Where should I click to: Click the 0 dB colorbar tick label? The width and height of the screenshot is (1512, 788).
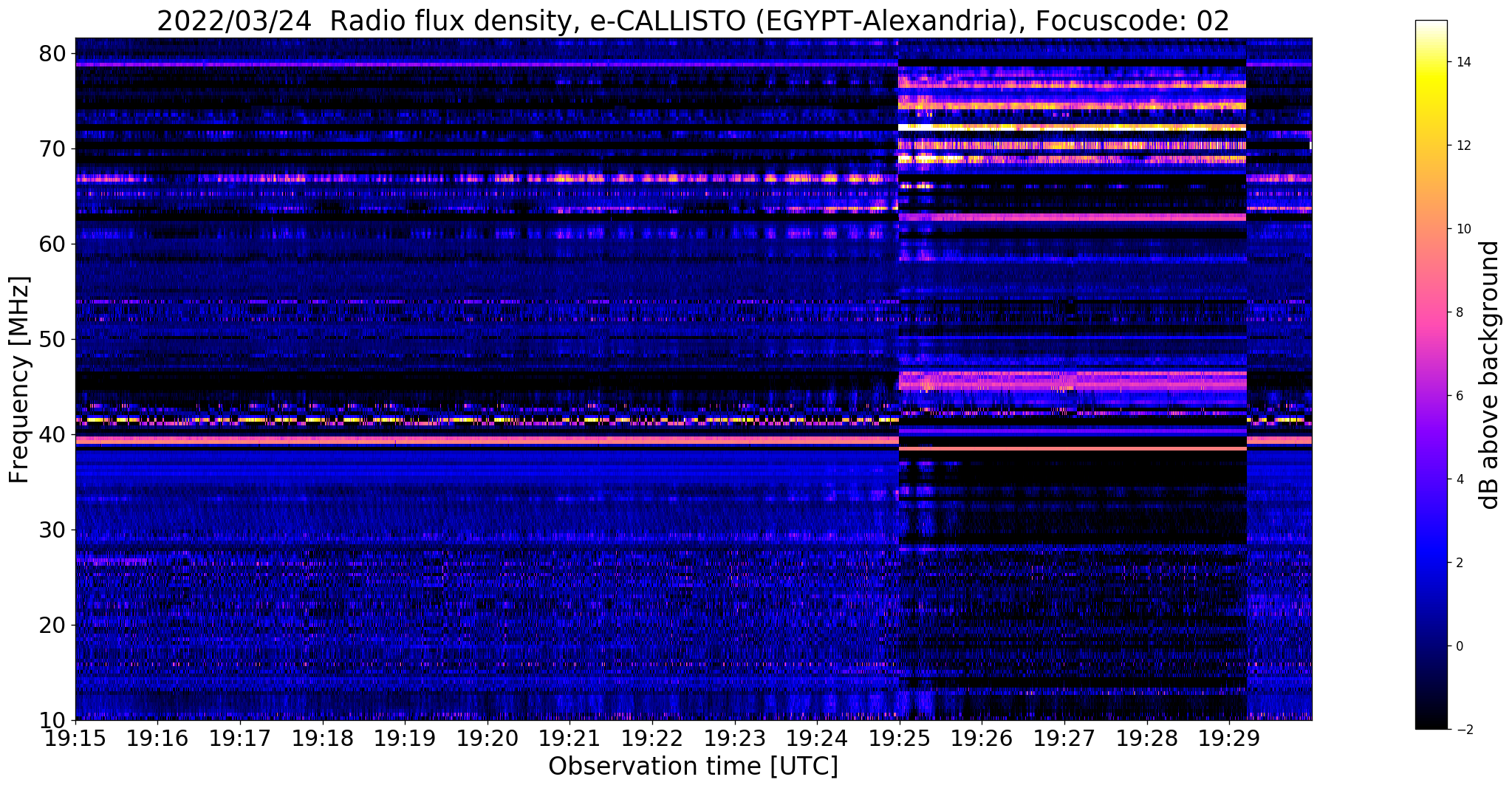(1459, 646)
